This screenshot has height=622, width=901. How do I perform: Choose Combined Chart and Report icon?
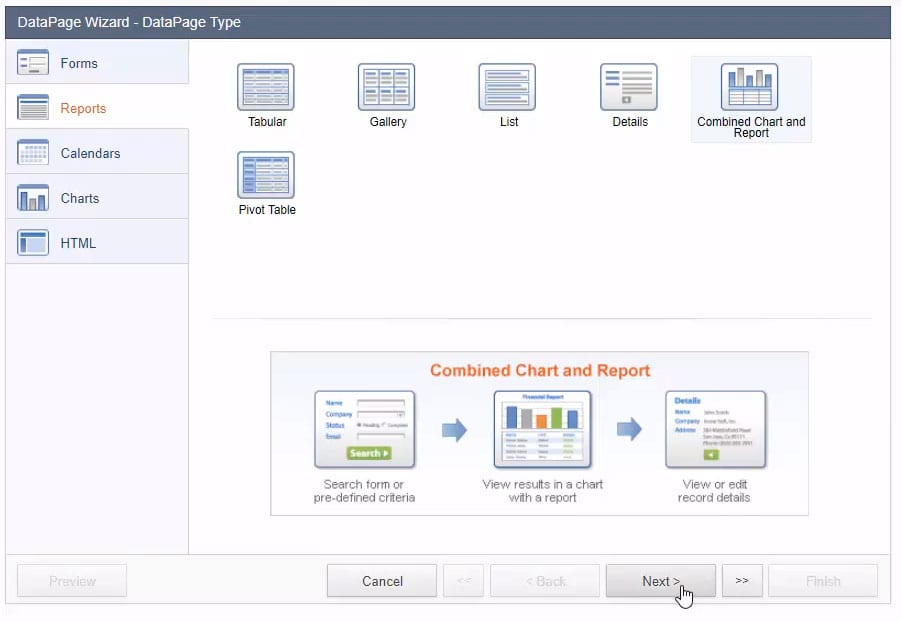[750, 87]
